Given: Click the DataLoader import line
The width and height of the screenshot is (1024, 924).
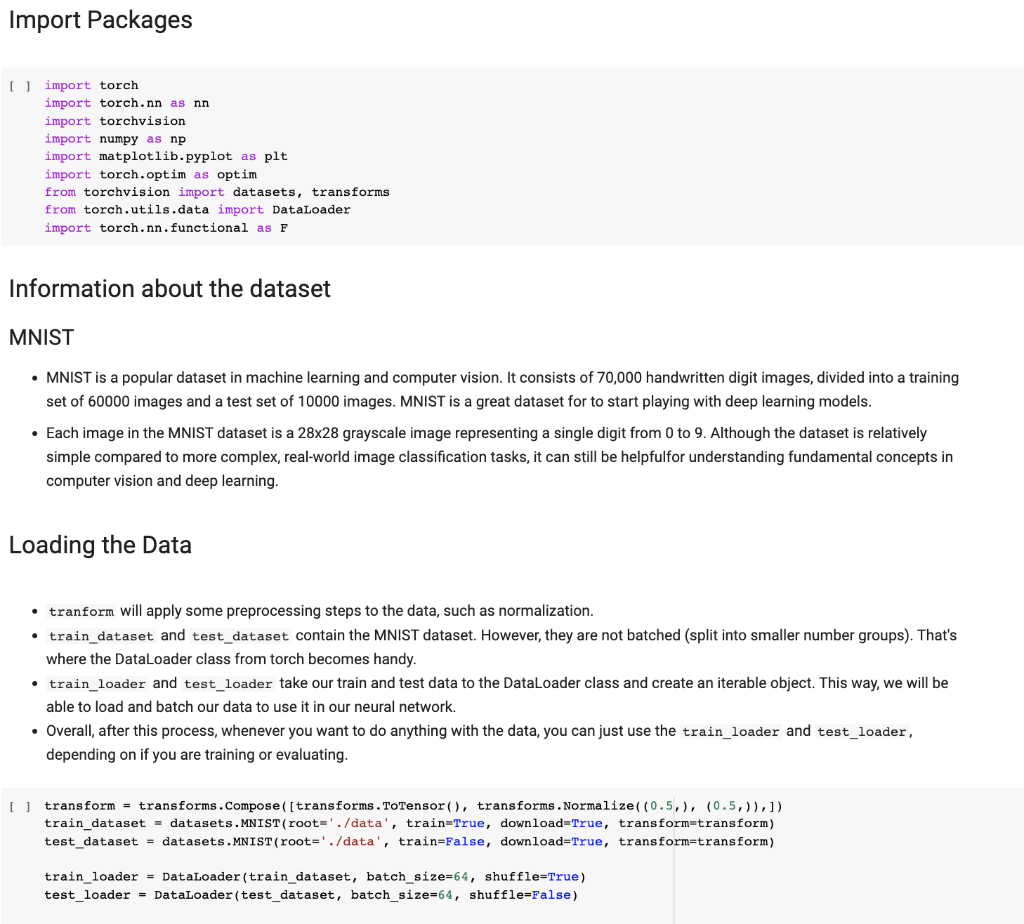Looking at the screenshot, I should 197,210.
